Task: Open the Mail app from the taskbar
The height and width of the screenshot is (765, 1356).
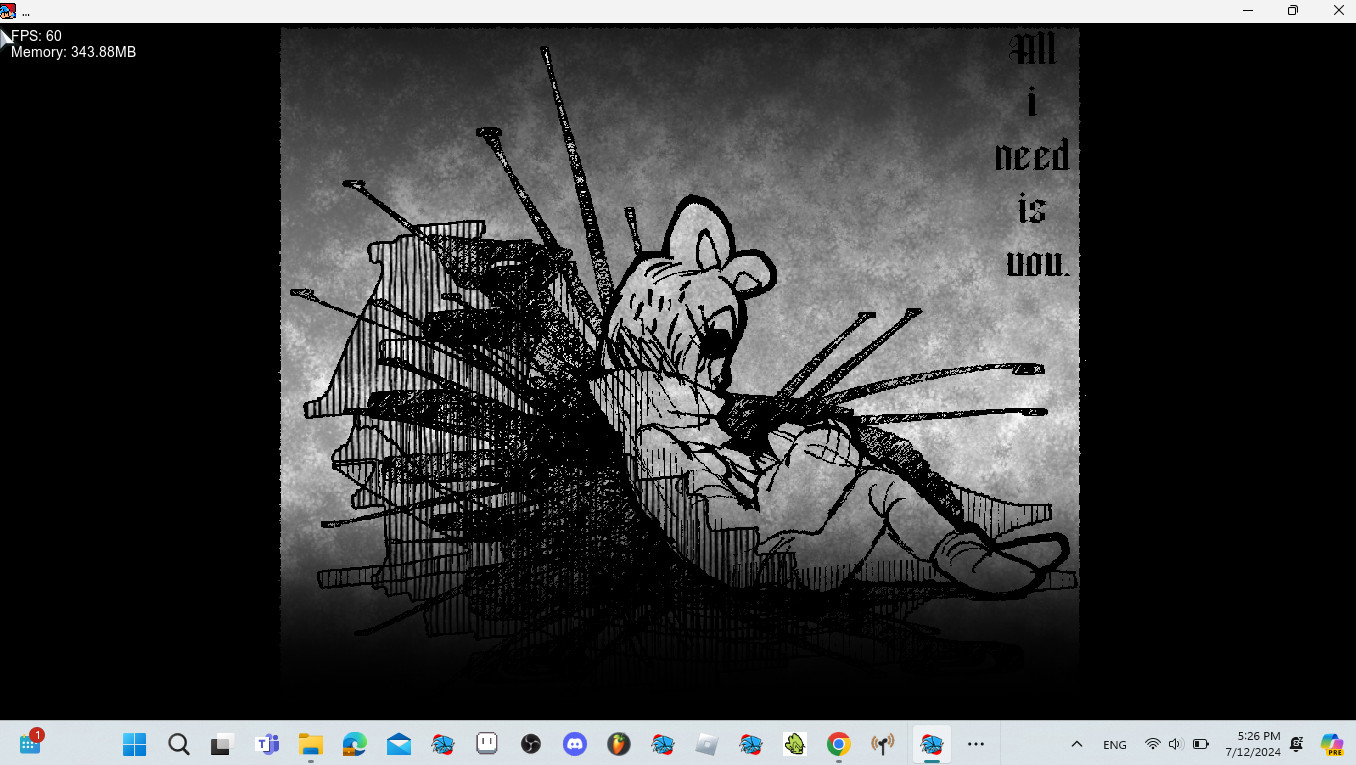Action: point(398,744)
